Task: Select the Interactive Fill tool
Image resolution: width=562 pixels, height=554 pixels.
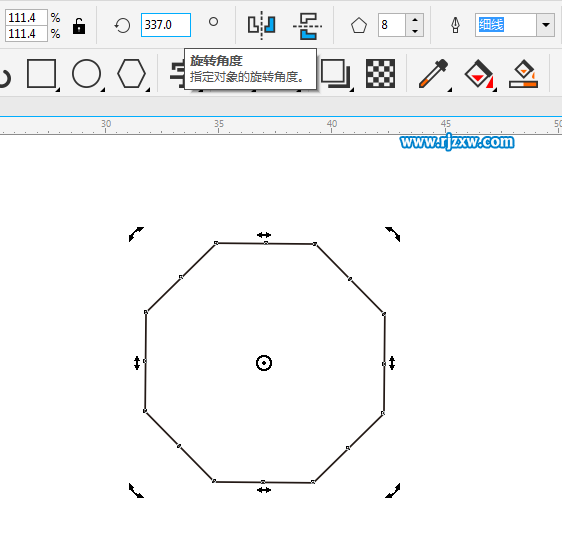Action: [x=479, y=74]
